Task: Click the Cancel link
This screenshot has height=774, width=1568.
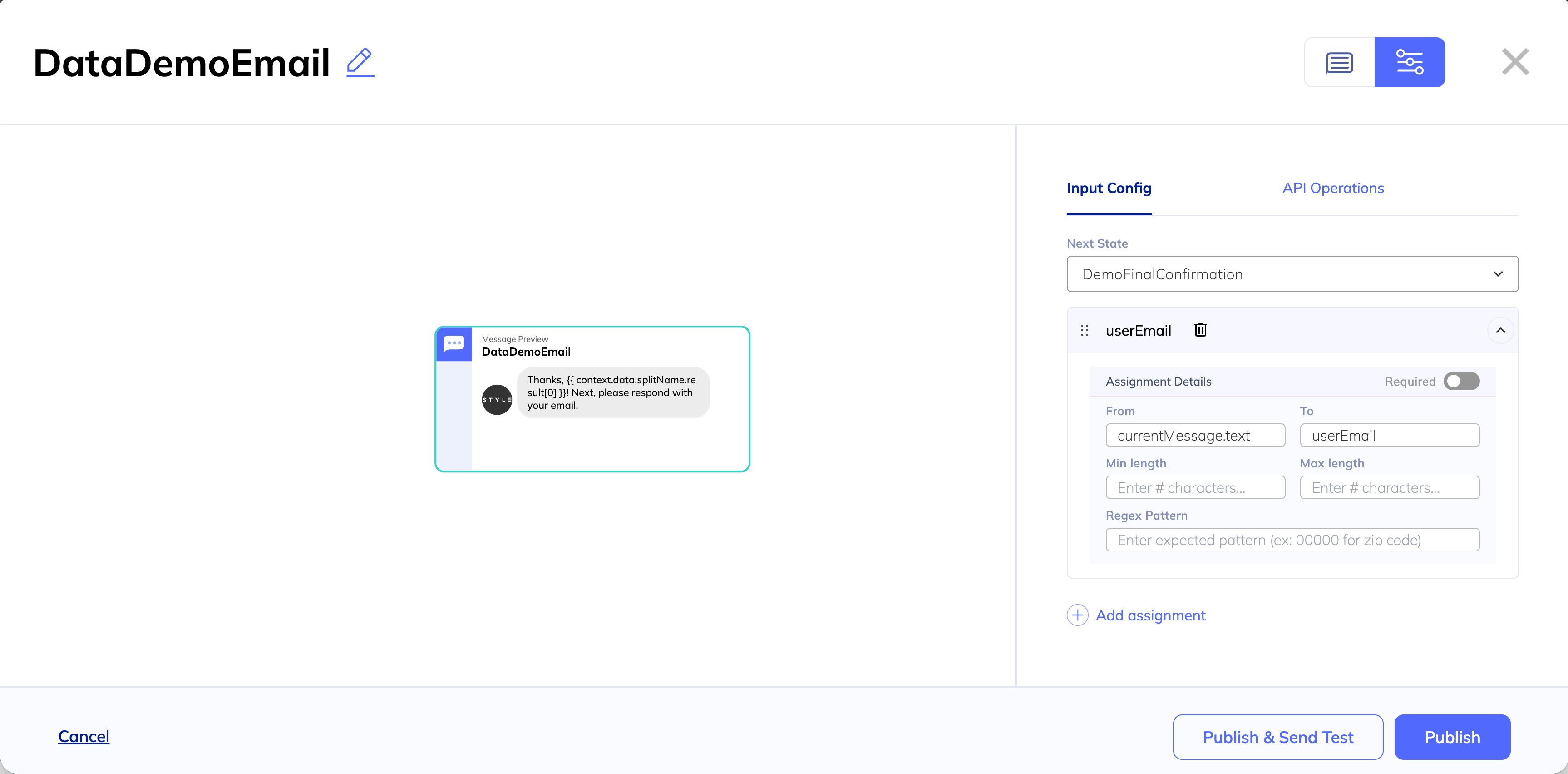Action: [84, 736]
